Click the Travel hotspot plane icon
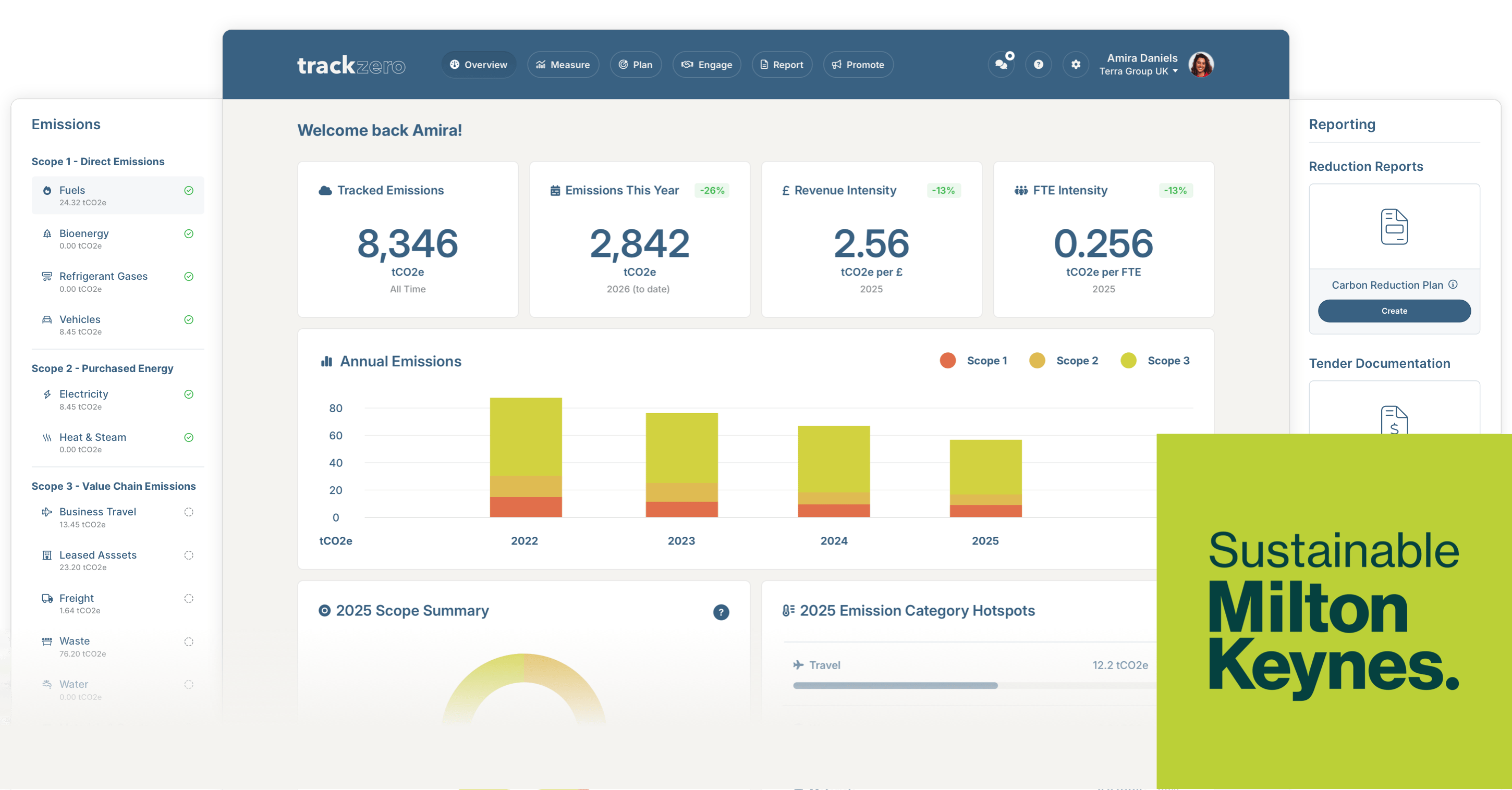1512x790 pixels. tap(798, 665)
